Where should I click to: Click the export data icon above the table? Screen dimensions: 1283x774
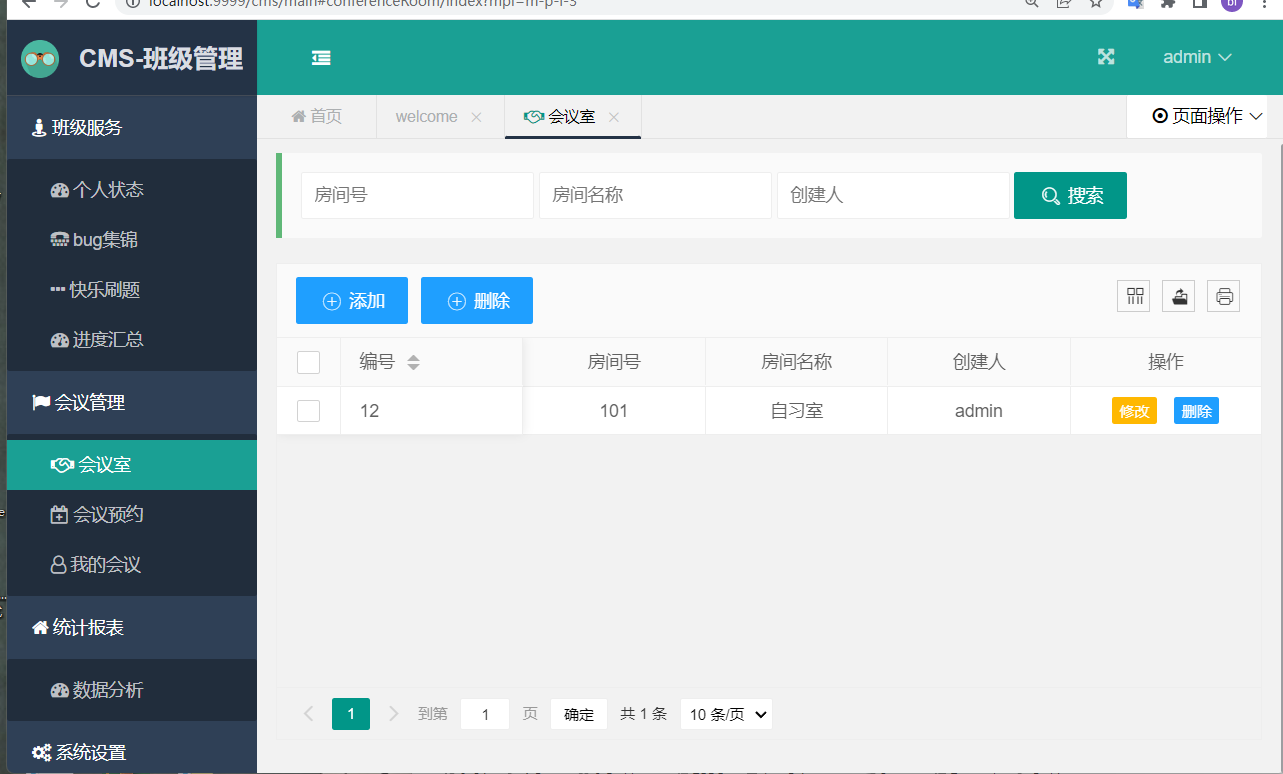coord(1178,295)
